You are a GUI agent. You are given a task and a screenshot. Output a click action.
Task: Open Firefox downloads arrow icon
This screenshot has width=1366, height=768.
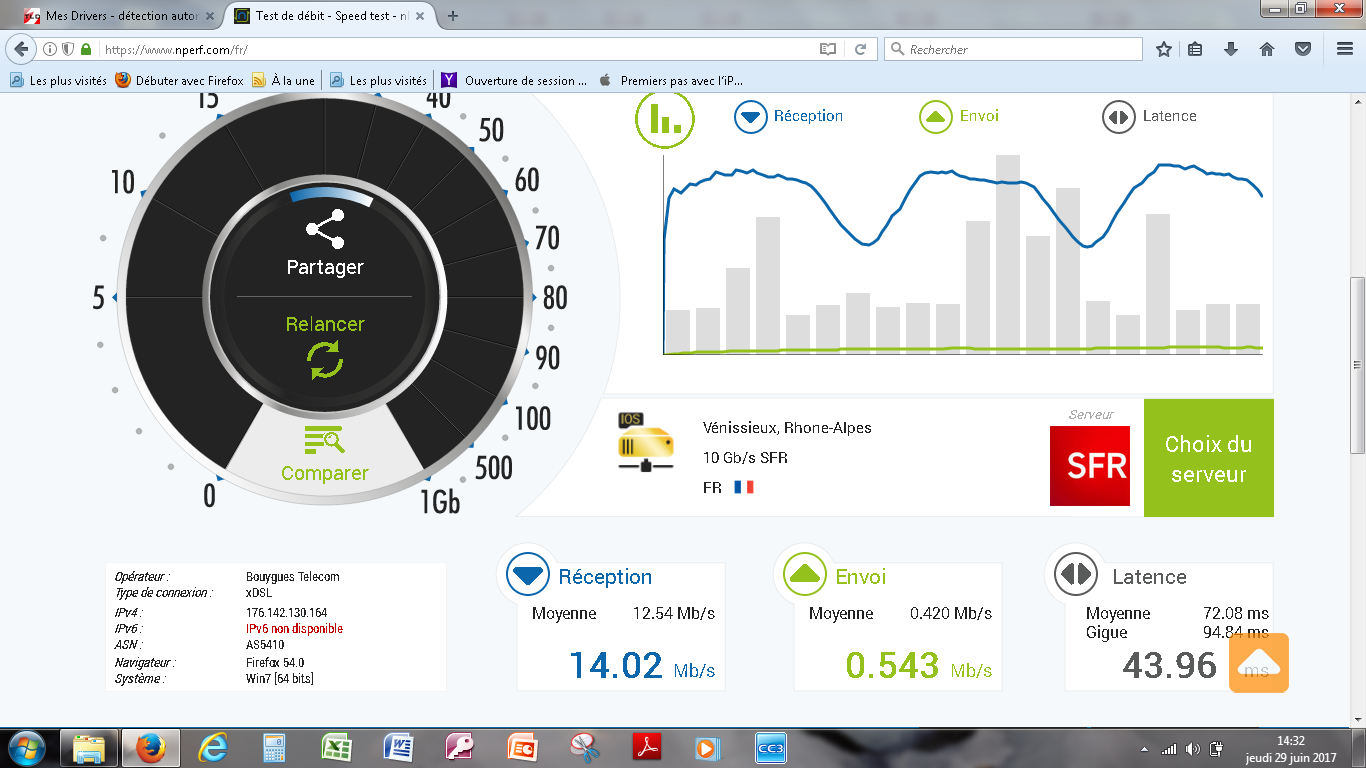pos(1231,49)
